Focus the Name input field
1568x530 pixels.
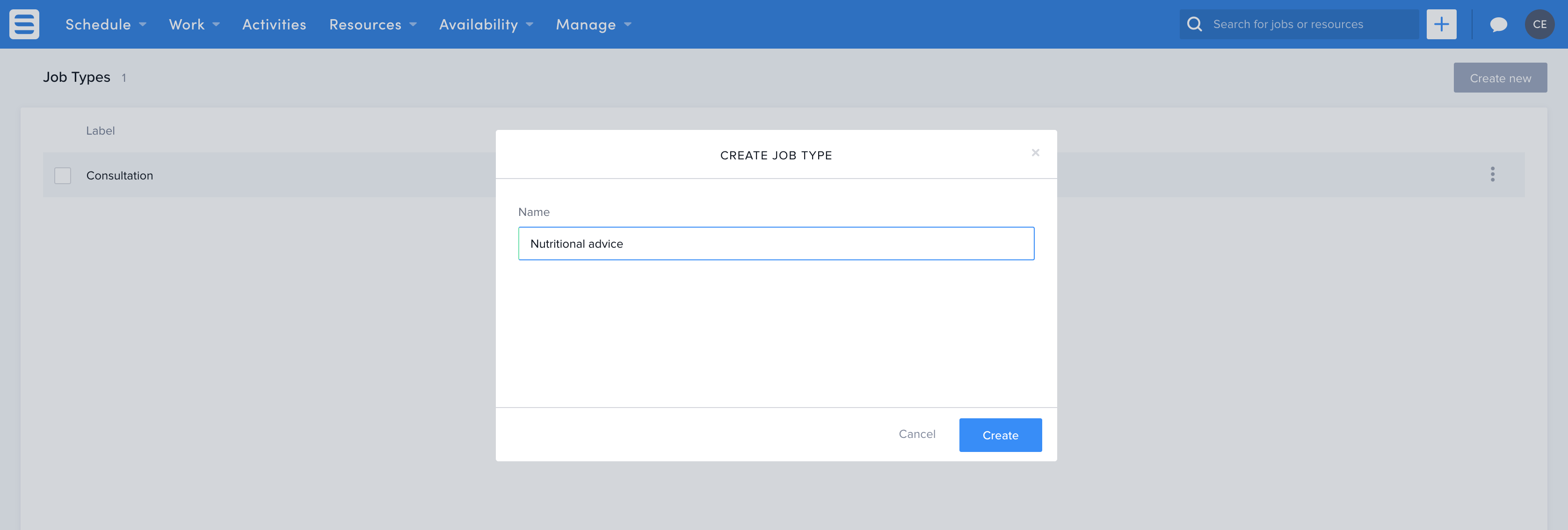(776, 244)
